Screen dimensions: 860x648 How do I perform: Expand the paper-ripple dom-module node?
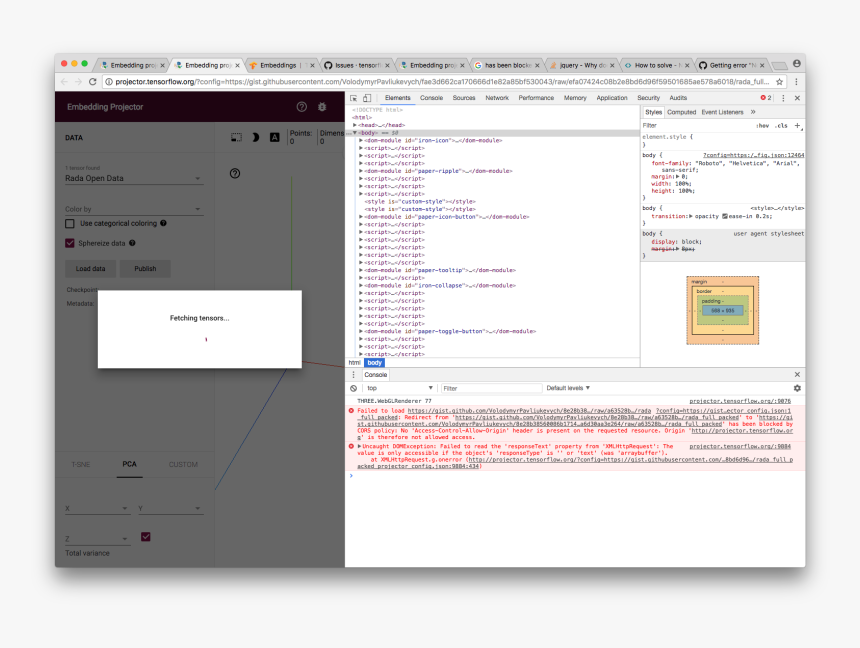point(361,171)
